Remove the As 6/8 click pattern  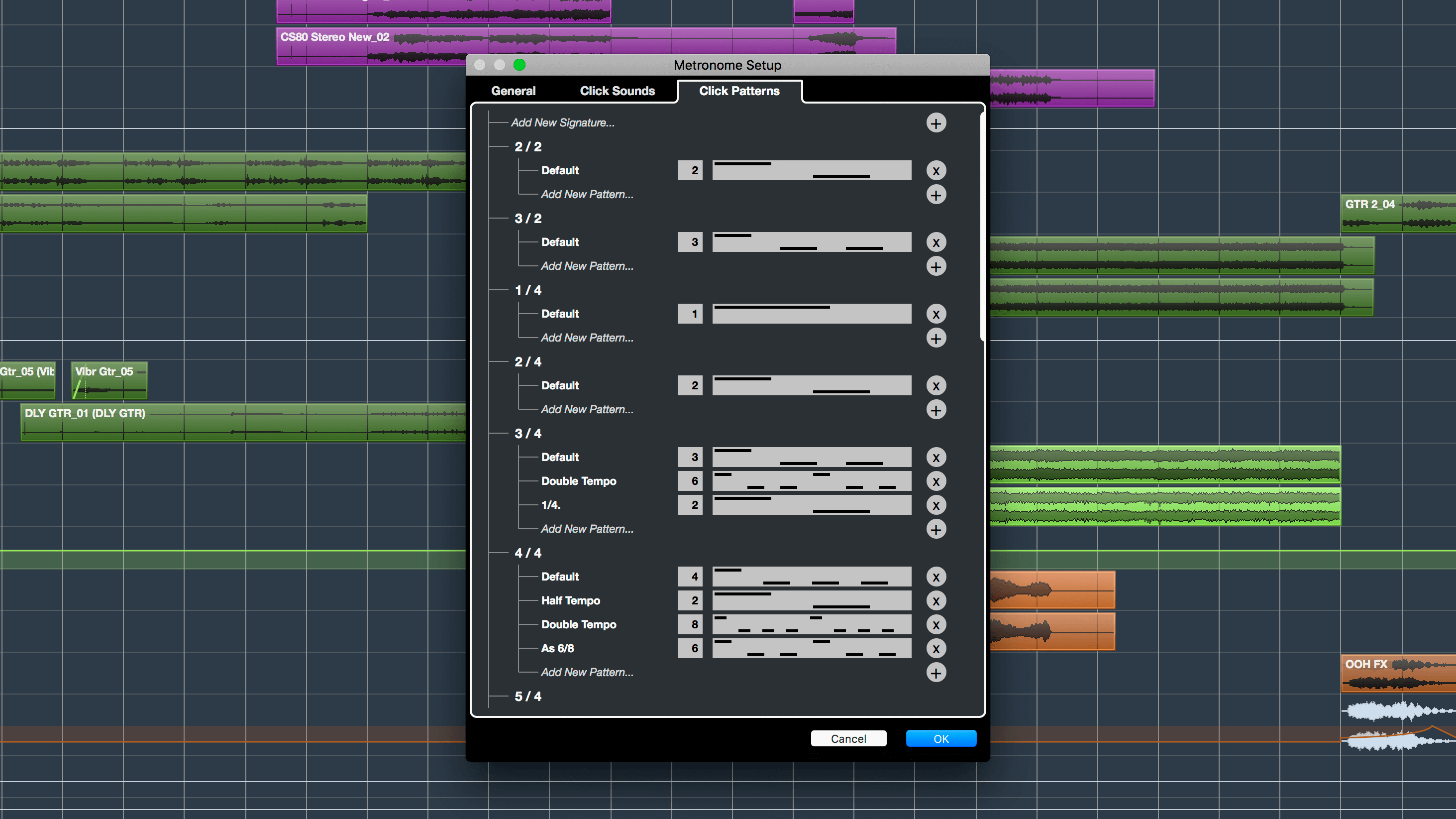pos(936,648)
